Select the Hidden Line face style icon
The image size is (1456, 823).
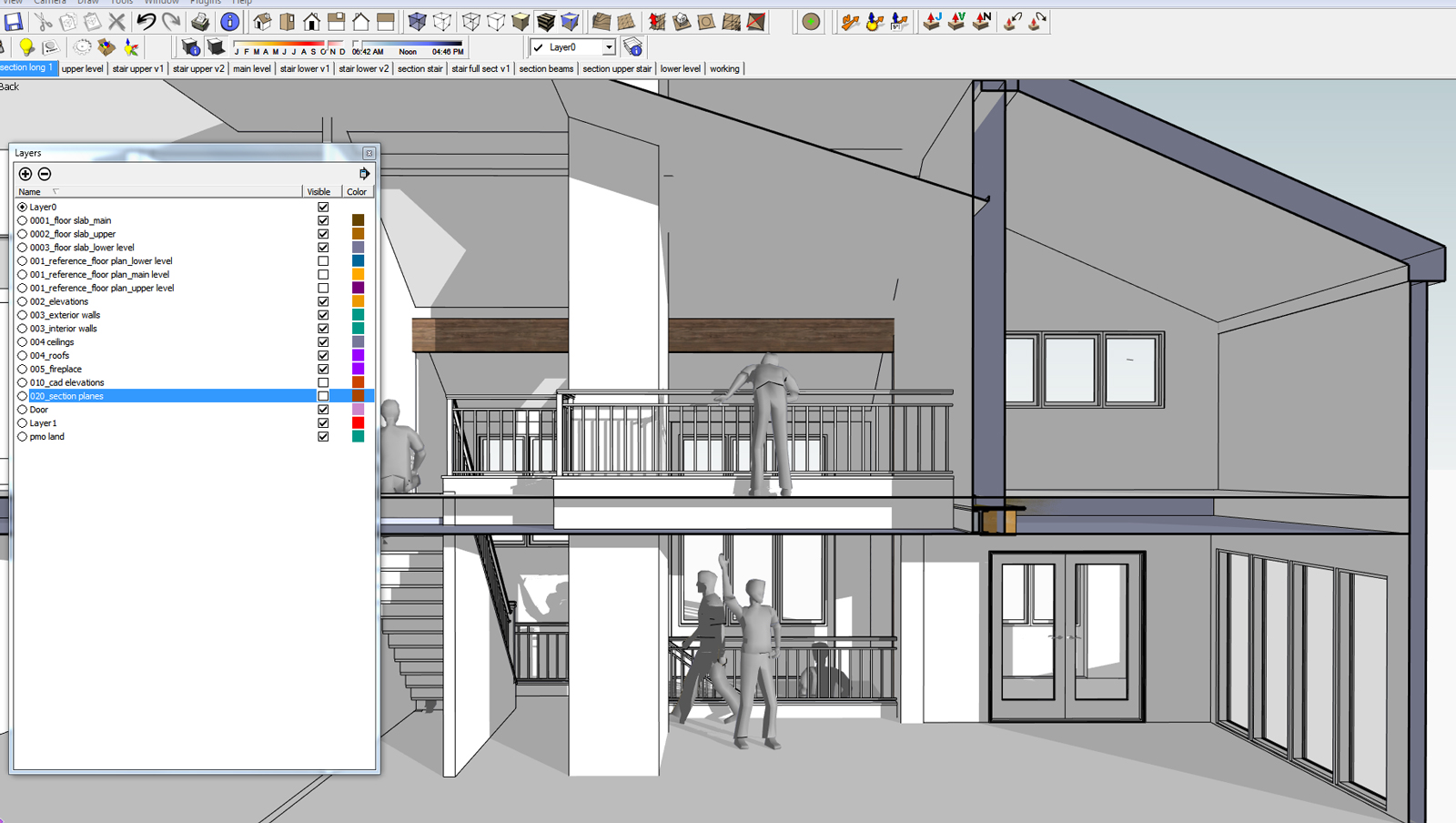pos(496,21)
